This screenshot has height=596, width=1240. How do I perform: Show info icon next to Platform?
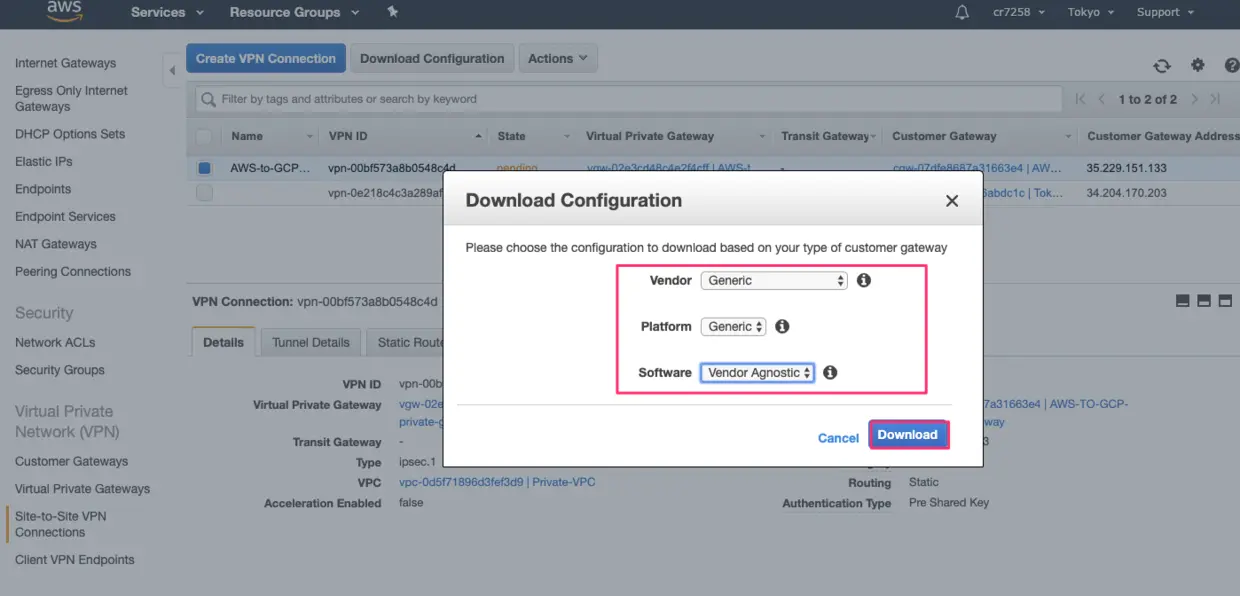click(x=782, y=326)
